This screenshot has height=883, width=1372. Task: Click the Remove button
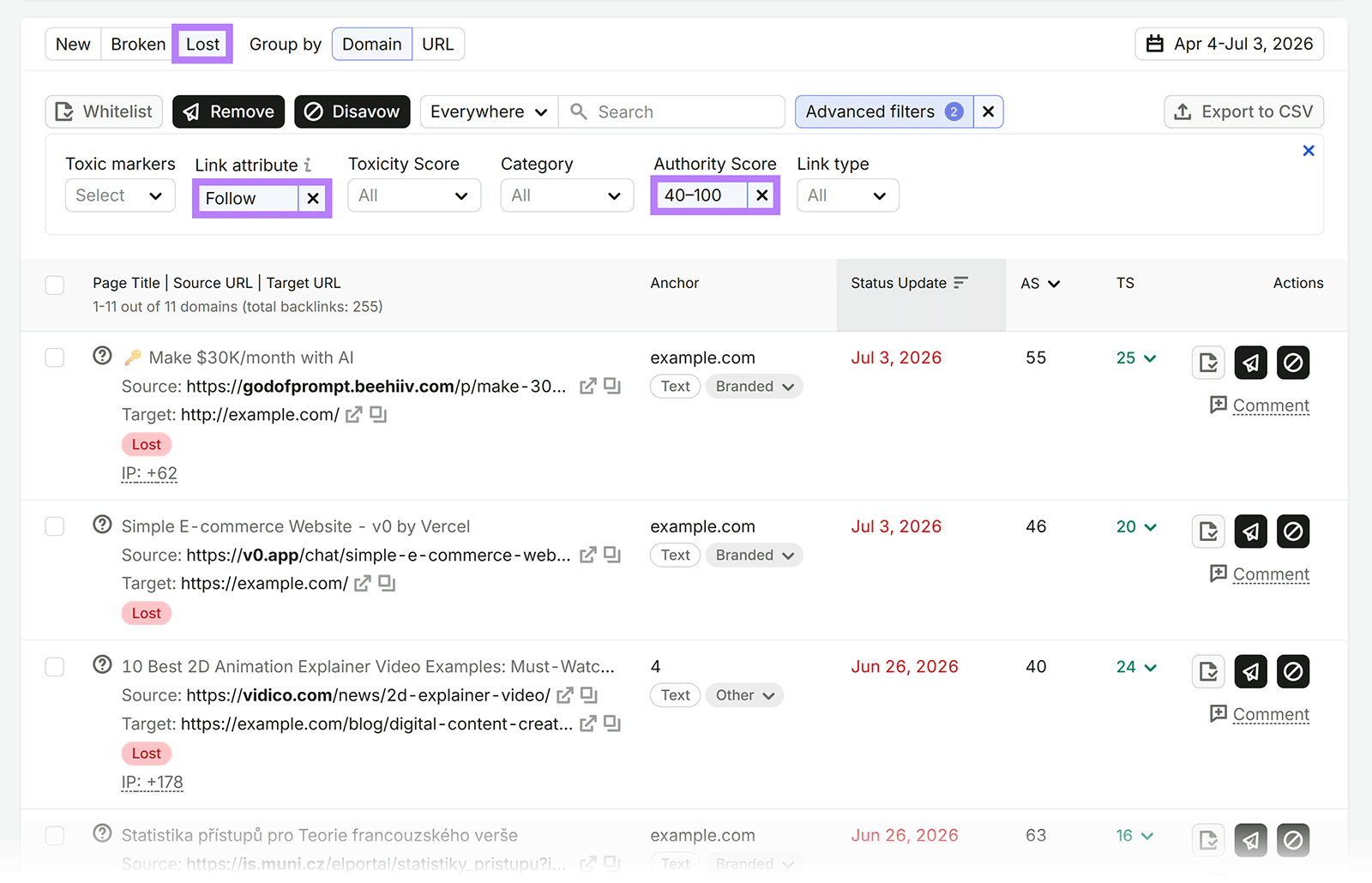tap(228, 111)
